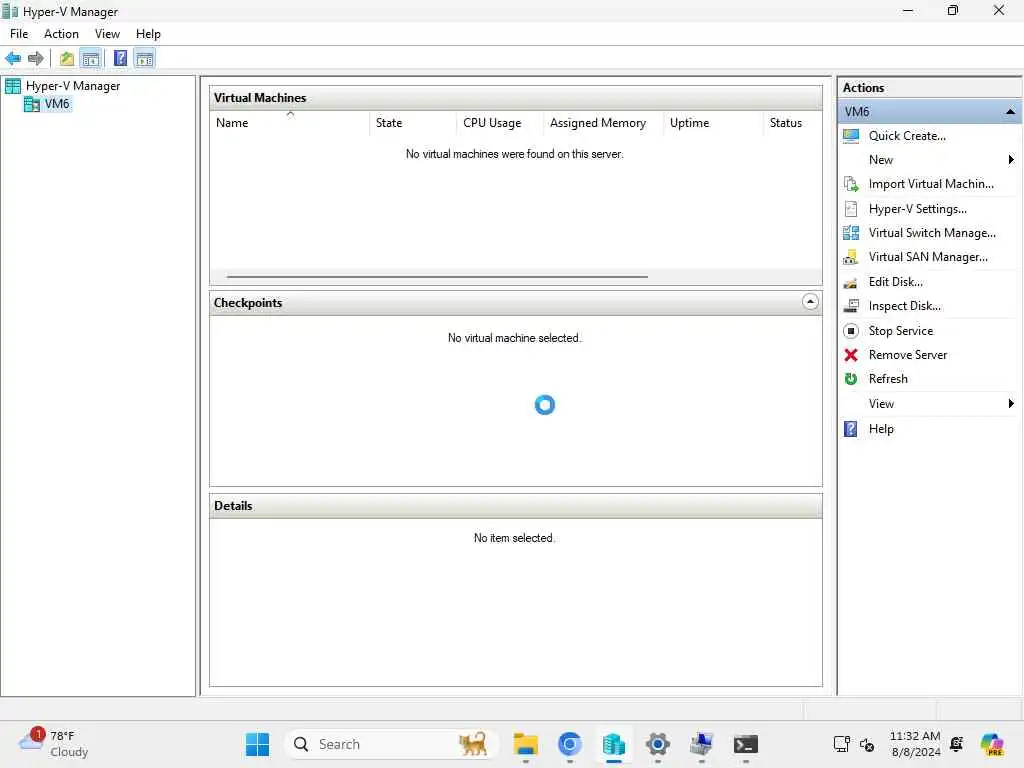Sort by the Uptime column header

(x=712, y=123)
